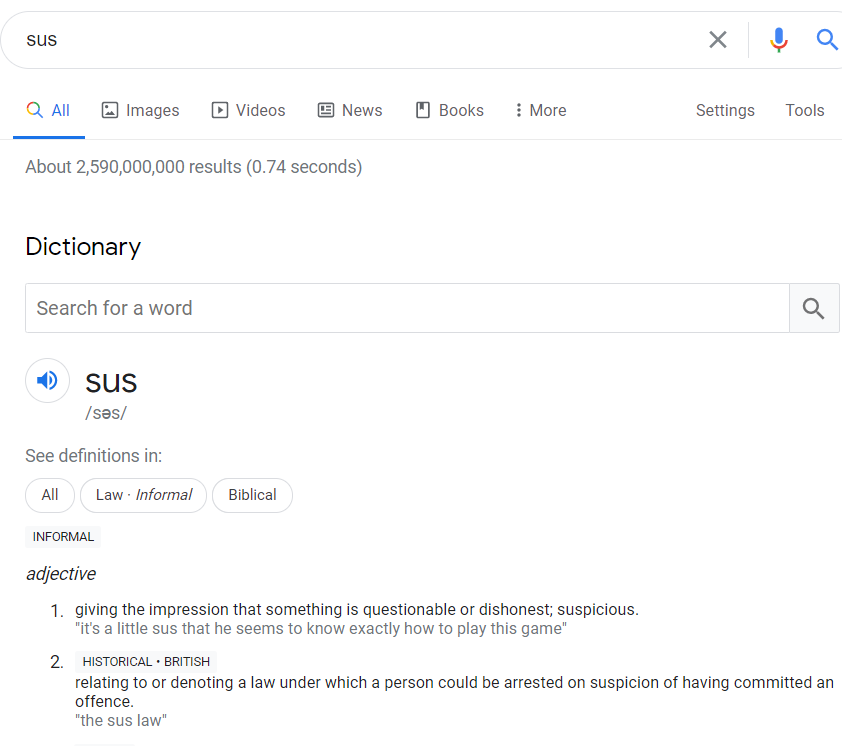Open the search Tools options
The height and width of the screenshot is (746, 842).
coord(804,111)
